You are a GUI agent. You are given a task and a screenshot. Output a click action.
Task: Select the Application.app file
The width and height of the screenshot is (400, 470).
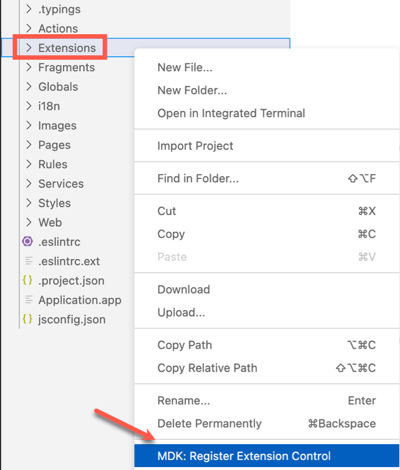[x=80, y=300]
